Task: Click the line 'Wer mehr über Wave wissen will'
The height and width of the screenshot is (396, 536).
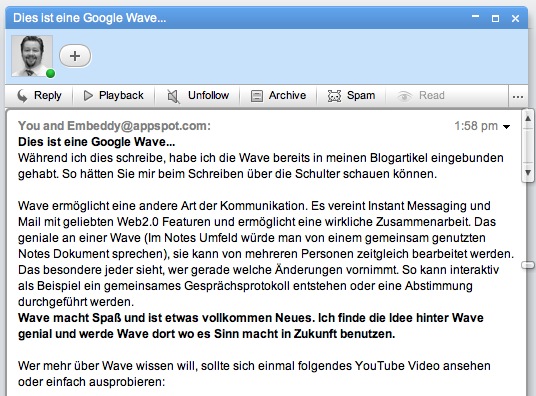Action: tap(254, 366)
